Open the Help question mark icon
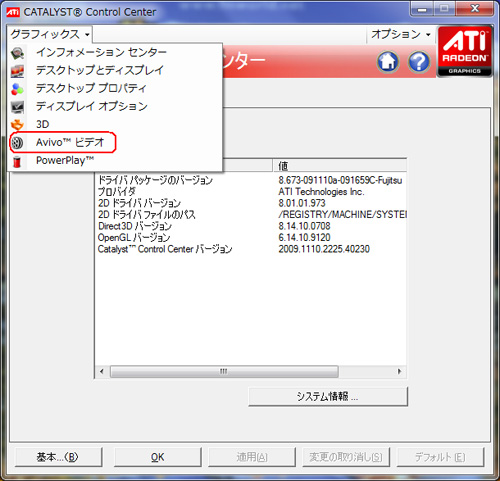Viewport: 500px width, 481px height. [419, 62]
